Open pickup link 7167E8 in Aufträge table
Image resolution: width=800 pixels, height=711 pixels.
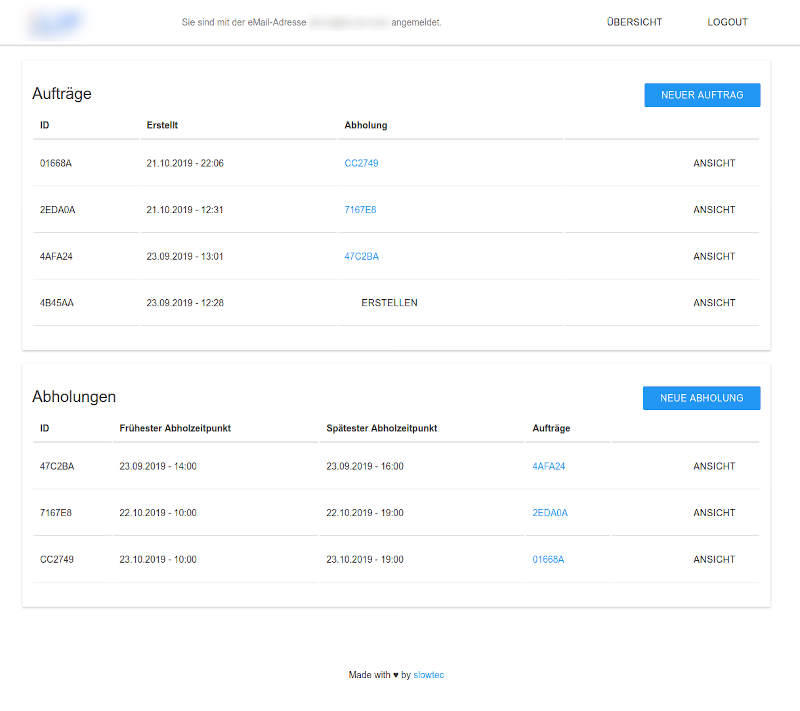tap(360, 210)
